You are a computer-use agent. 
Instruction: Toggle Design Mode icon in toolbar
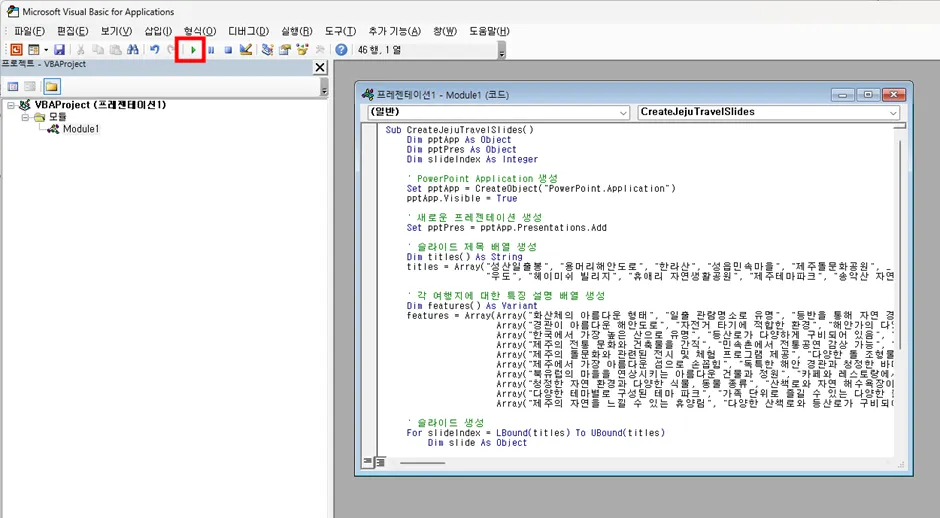coord(246,49)
